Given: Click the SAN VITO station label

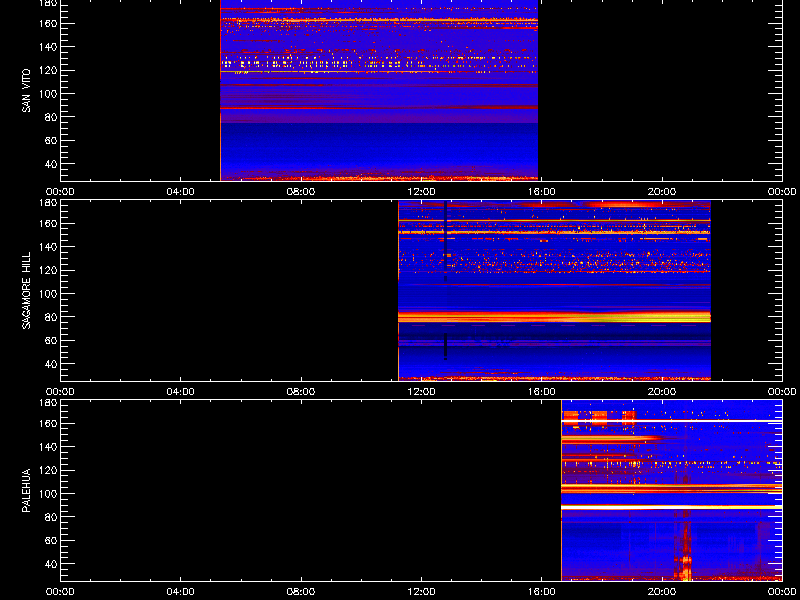Looking at the screenshot, I should pos(27,90).
